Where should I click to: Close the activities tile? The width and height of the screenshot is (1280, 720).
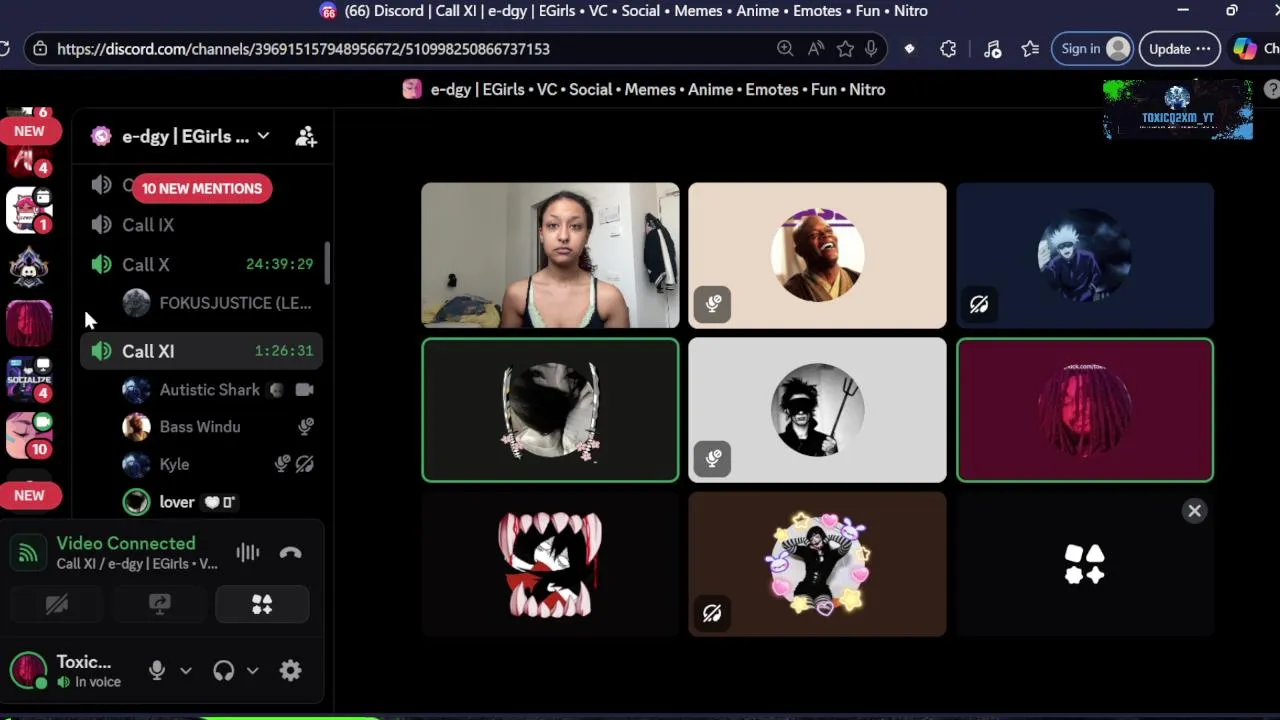tap(1194, 511)
